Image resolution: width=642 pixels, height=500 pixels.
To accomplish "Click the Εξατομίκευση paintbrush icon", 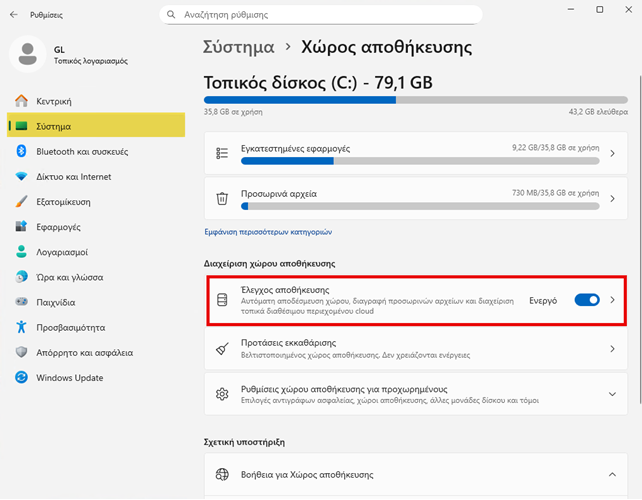I will tap(21, 201).
